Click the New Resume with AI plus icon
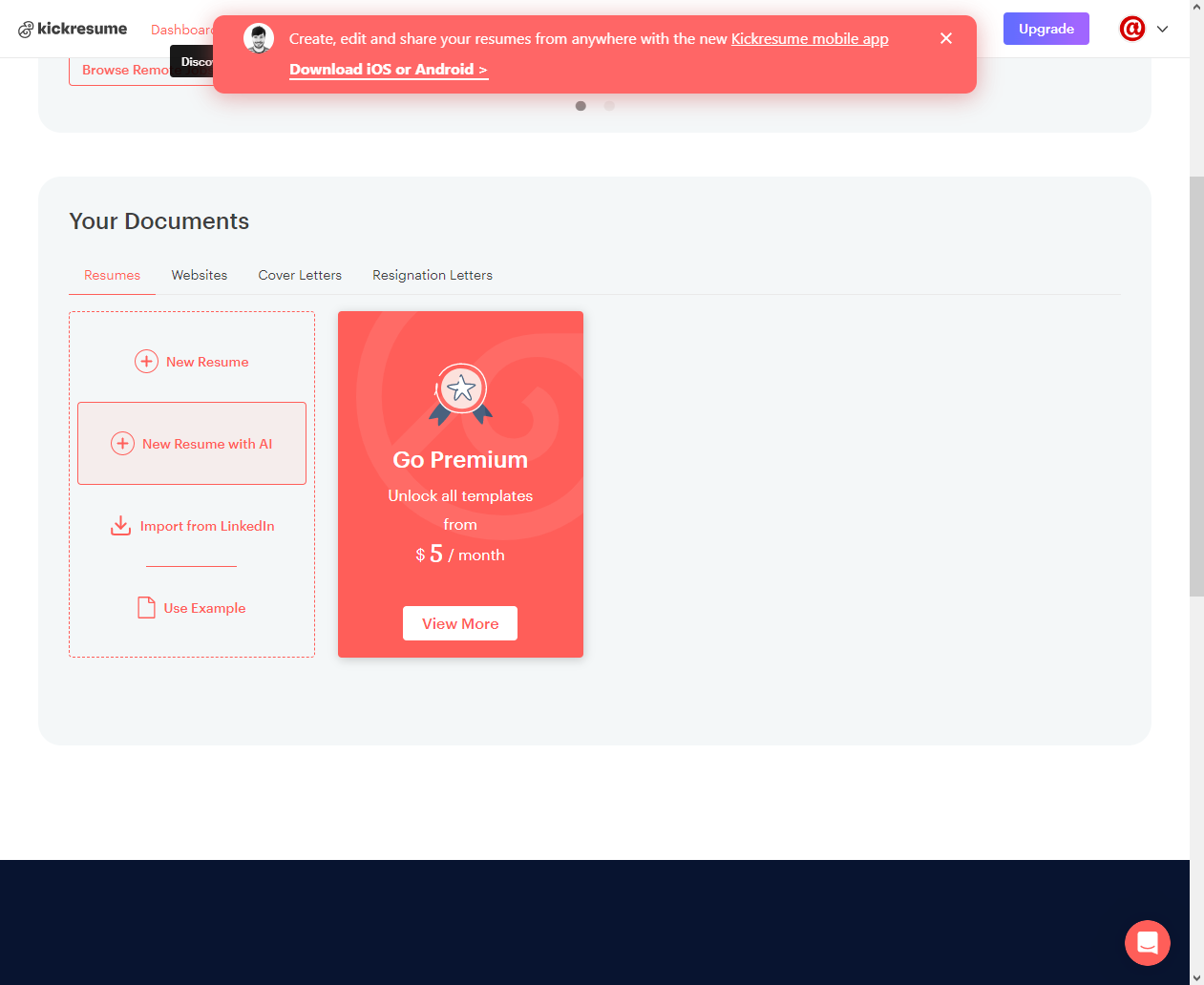The height and width of the screenshot is (985, 1204). pos(123,444)
